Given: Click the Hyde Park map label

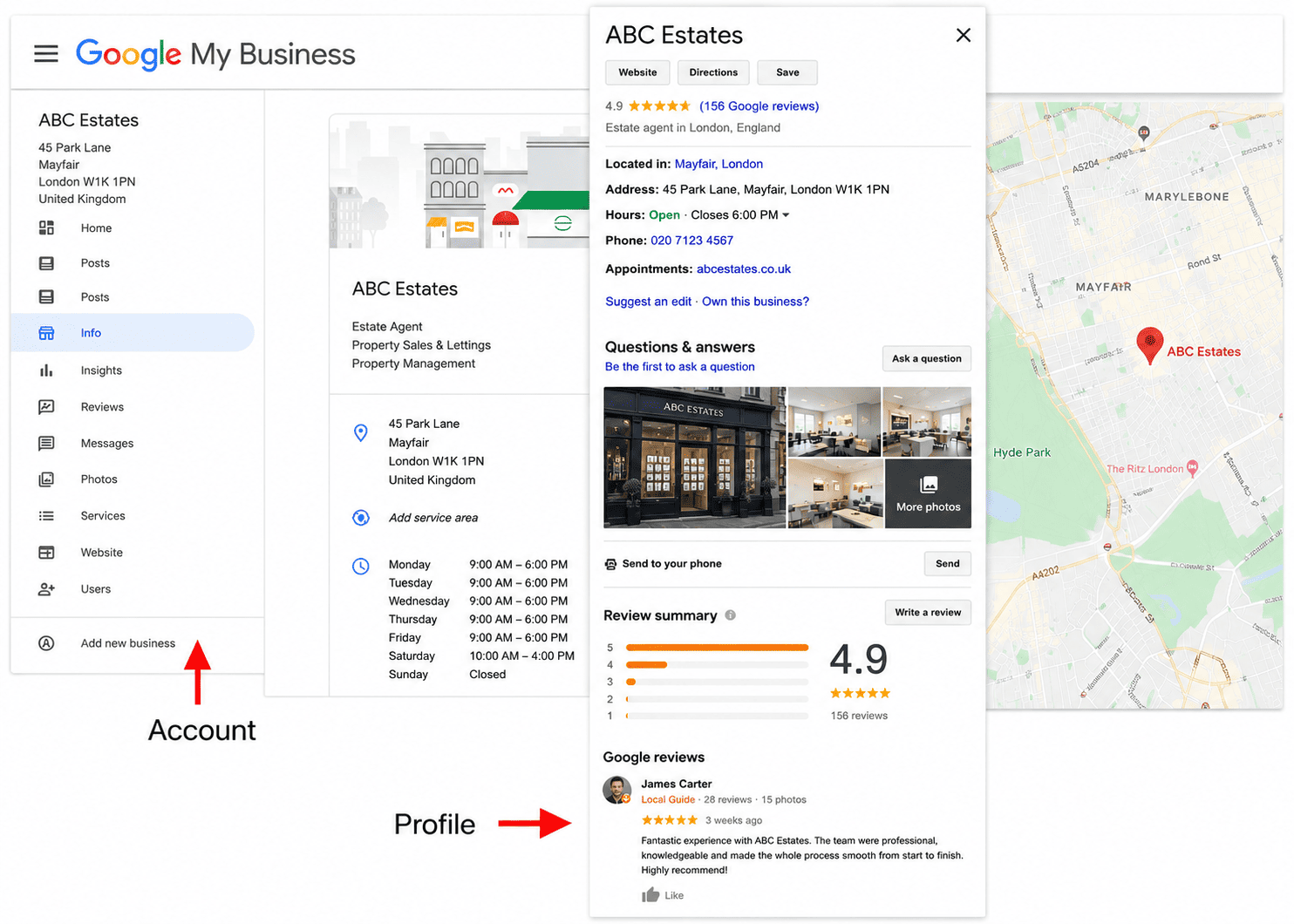Looking at the screenshot, I should [1022, 453].
